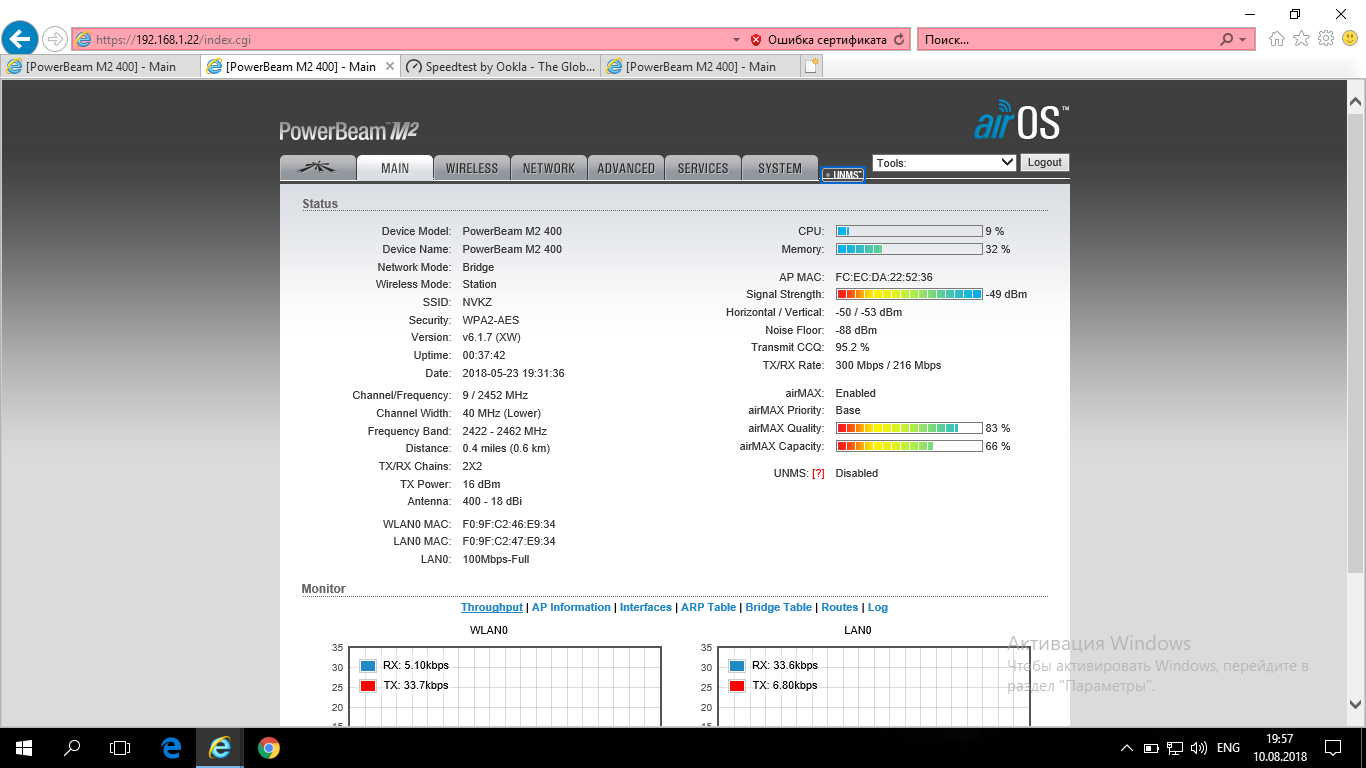The height and width of the screenshot is (768, 1366).
Task: Open Favorites star icon
Action: point(1301,39)
